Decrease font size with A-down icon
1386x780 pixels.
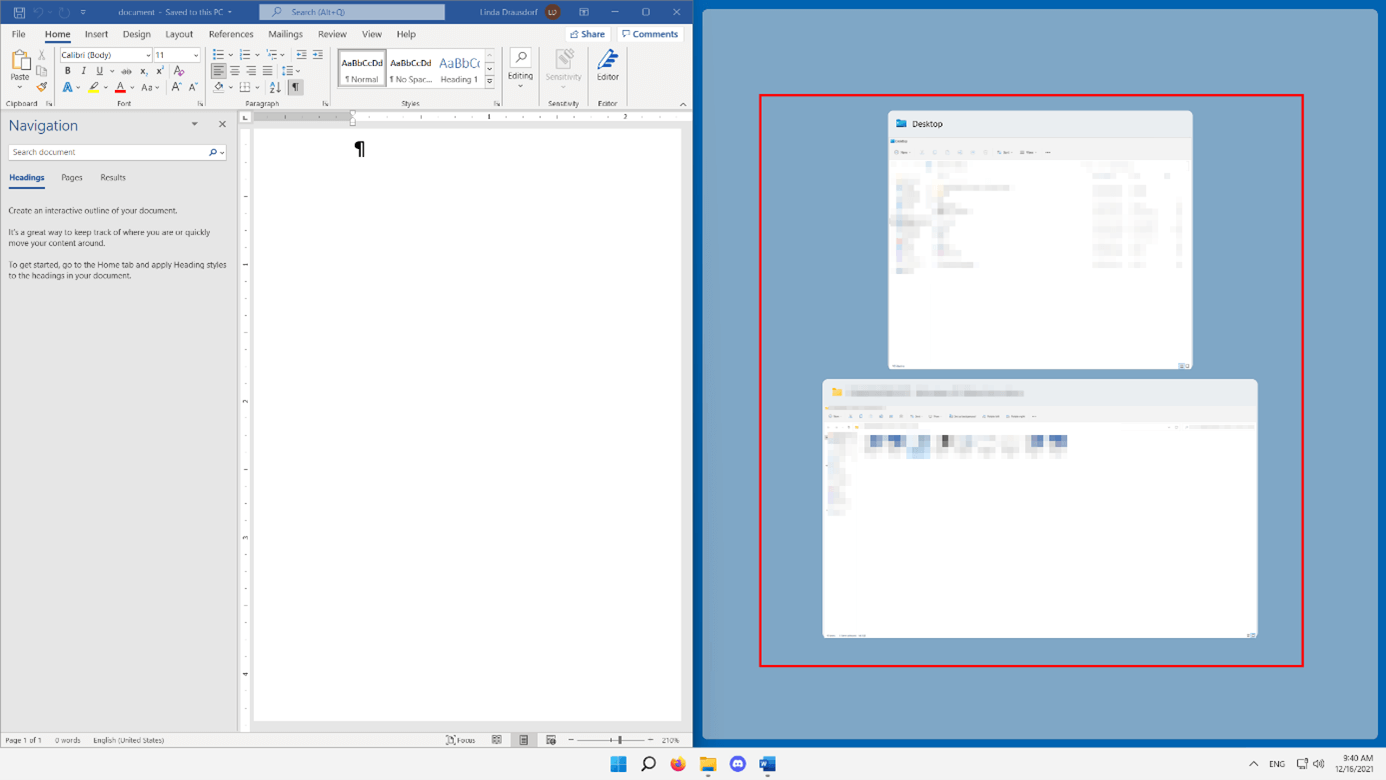(193, 87)
